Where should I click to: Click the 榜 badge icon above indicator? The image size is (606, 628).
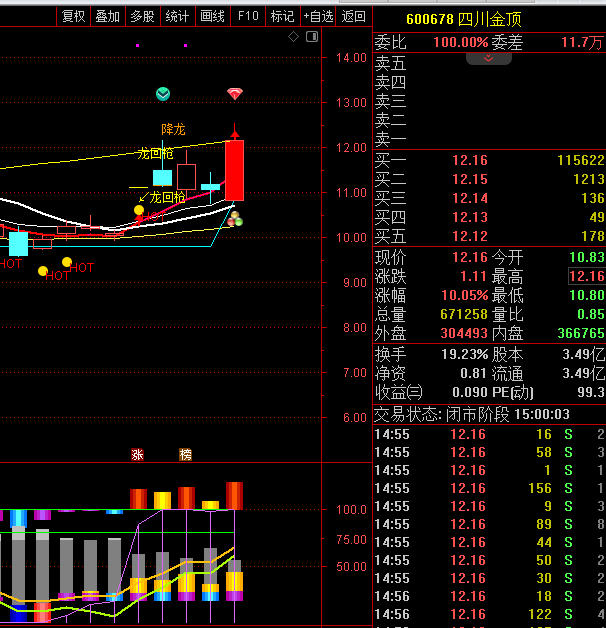click(x=185, y=454)
